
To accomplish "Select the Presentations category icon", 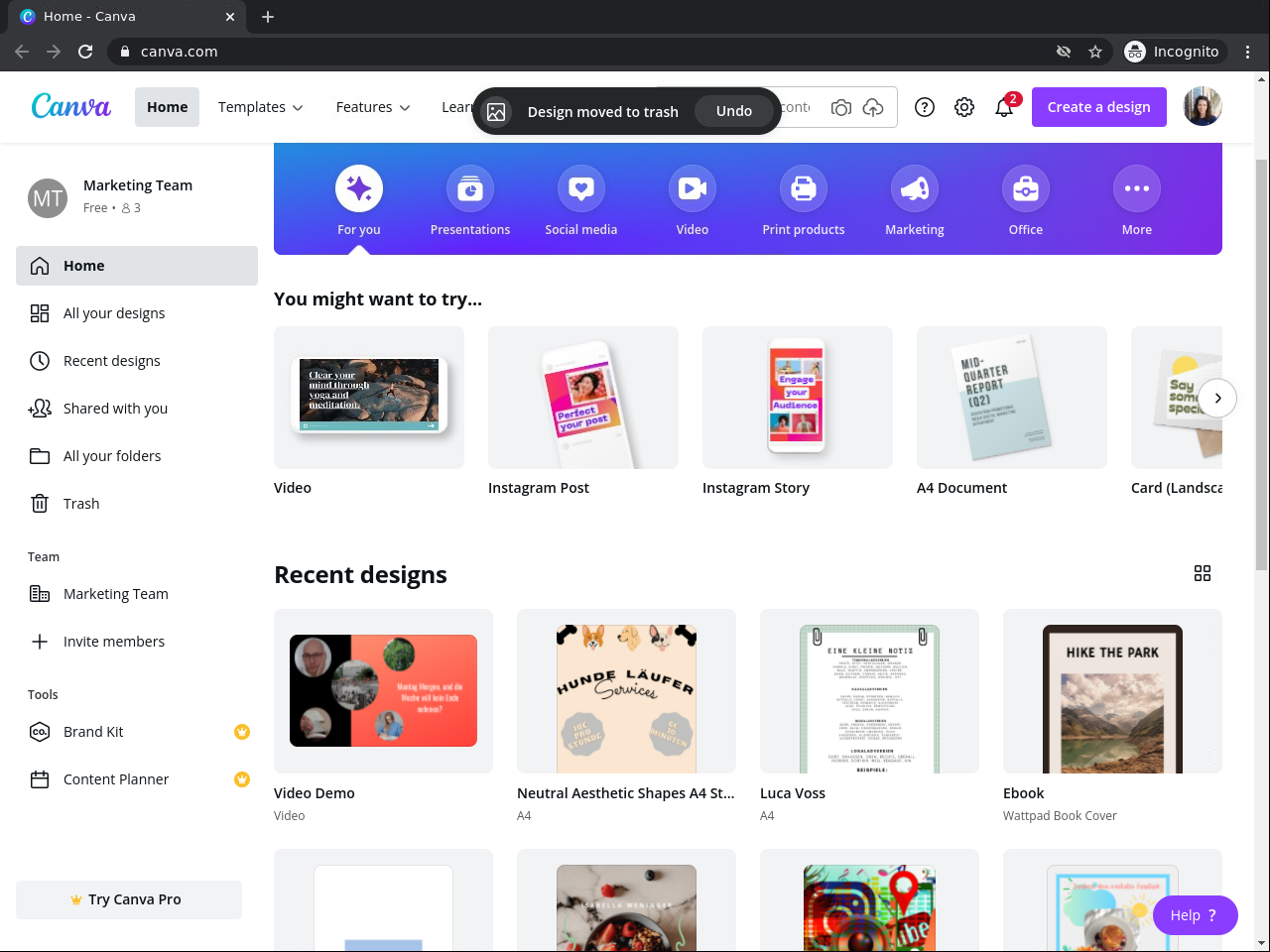I will pos(470,188).
